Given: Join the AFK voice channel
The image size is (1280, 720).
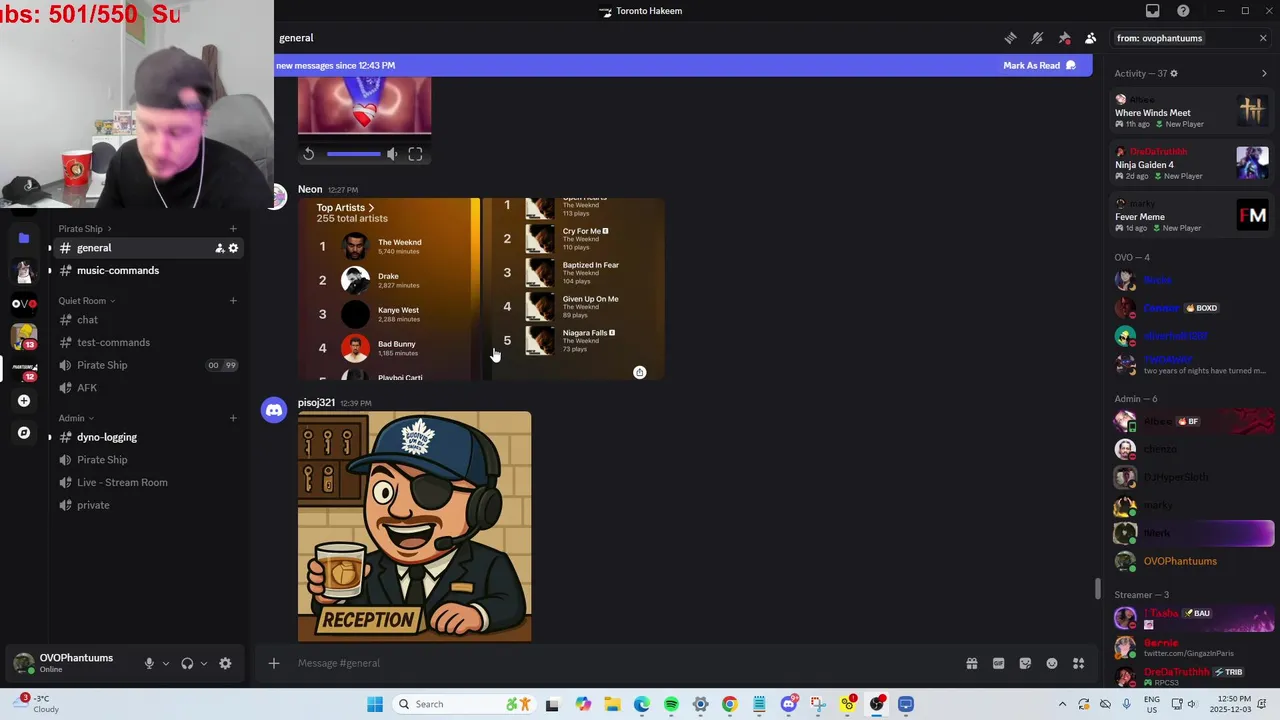Looking at the screenshot, I should [147, 388].
